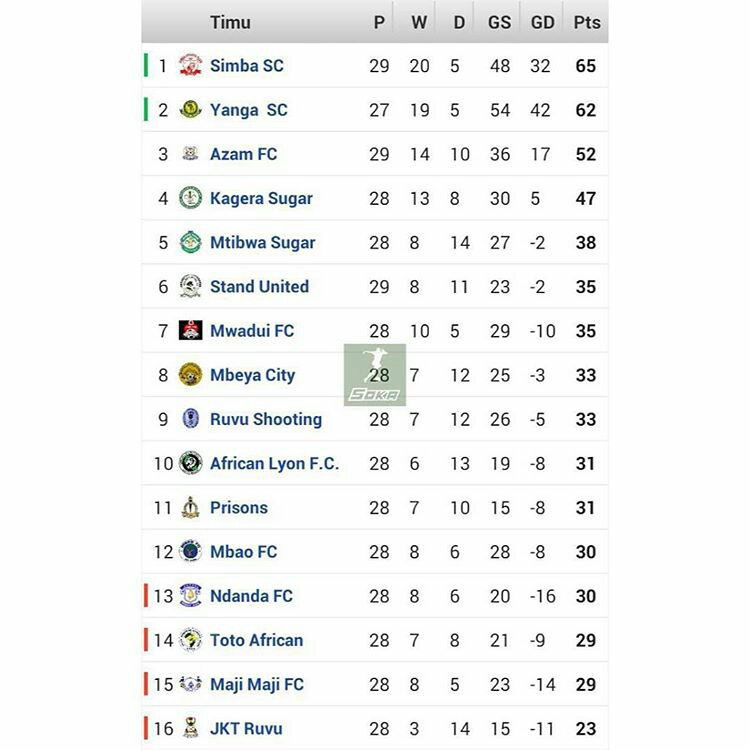
Task: Click the Ruvu Shooting badge icon
Action: click(x=190, y=419)
